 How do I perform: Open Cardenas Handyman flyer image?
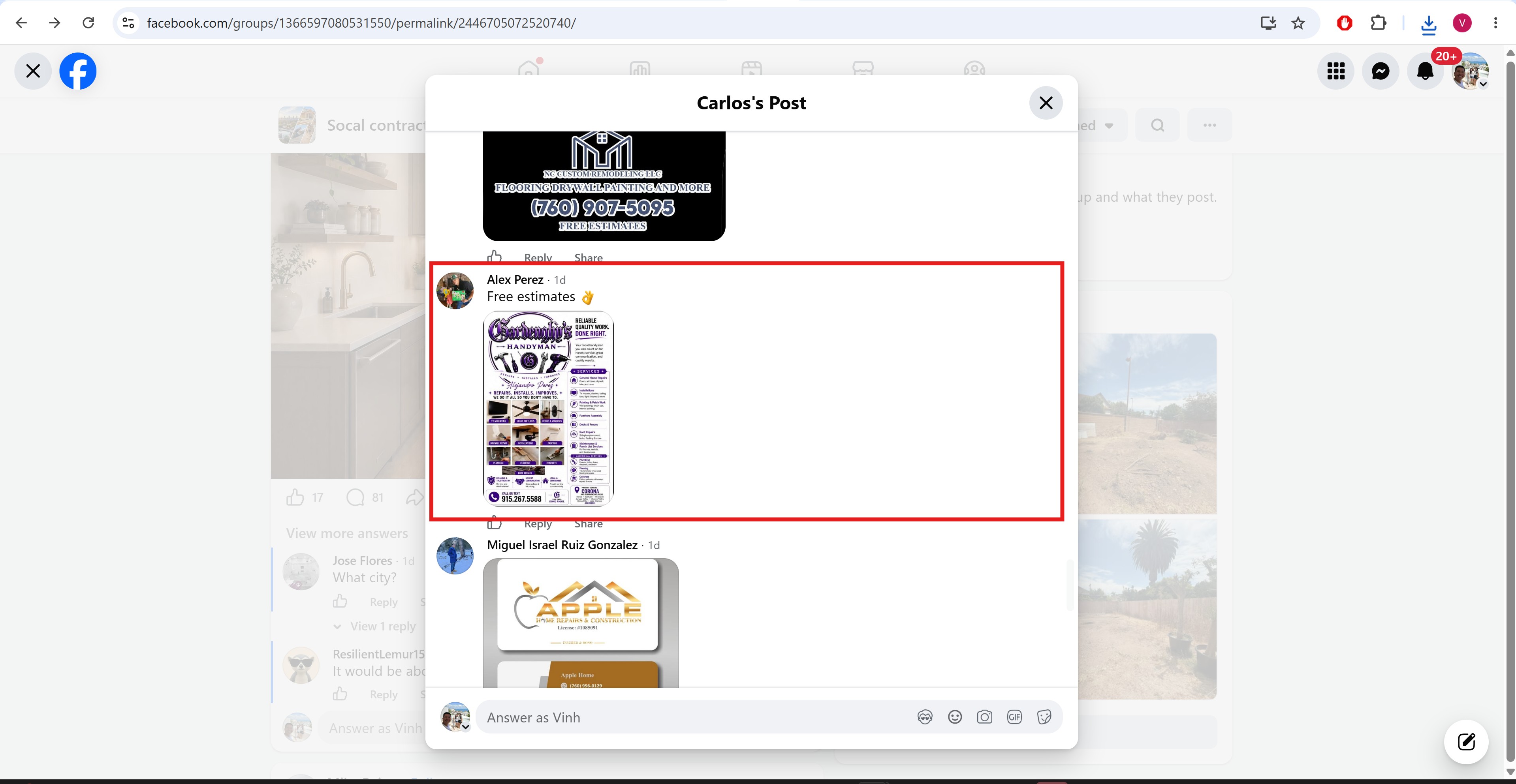click(549, 408)
